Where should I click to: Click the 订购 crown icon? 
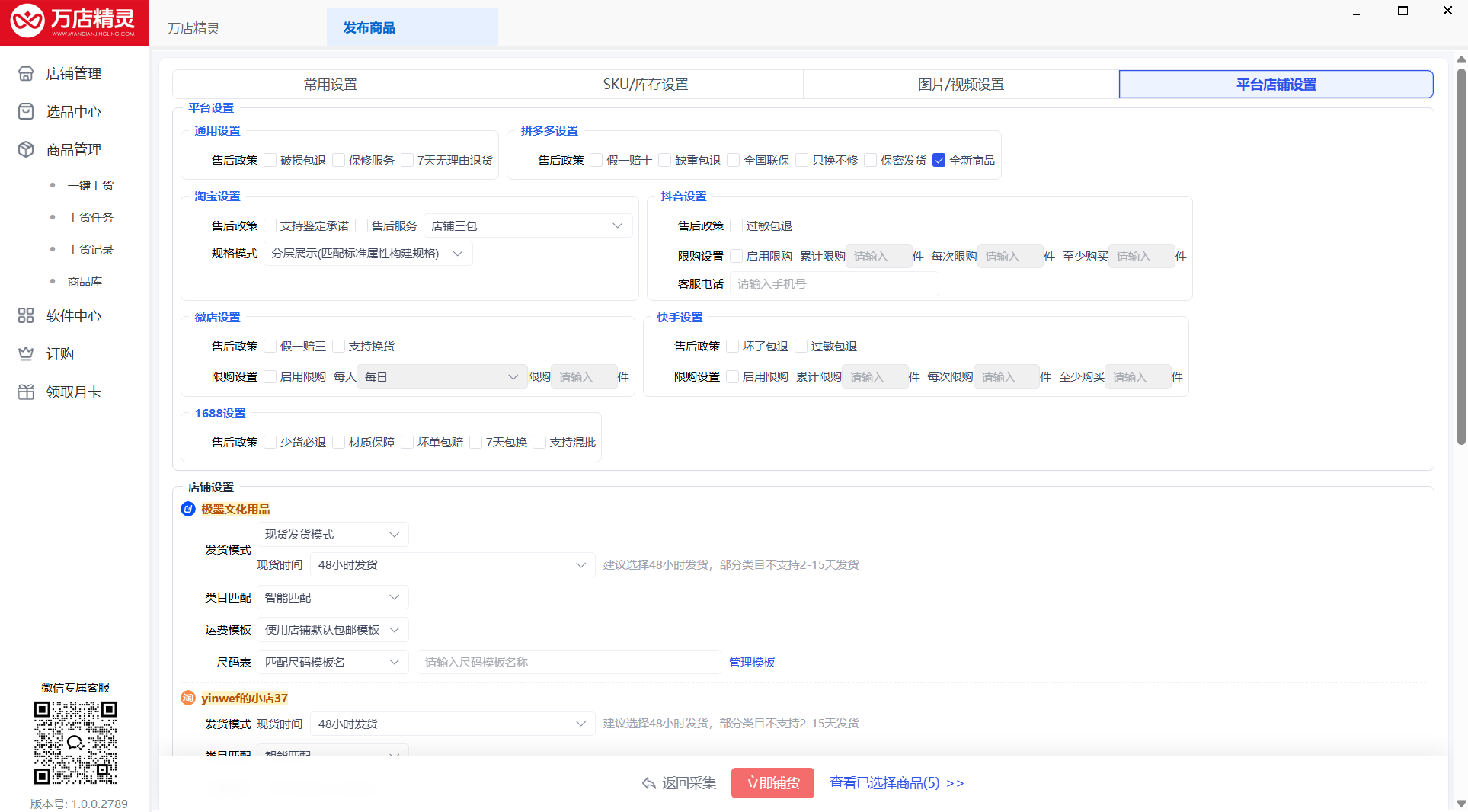coord(26,354)
